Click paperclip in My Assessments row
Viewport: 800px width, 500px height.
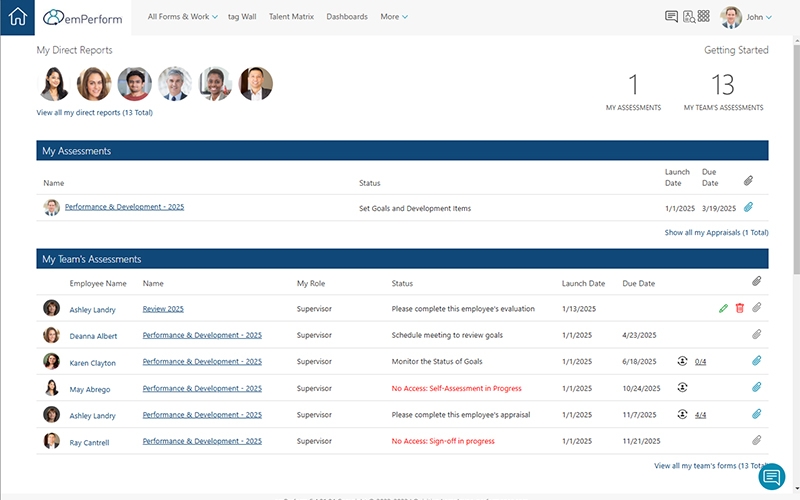click(748, 208)
